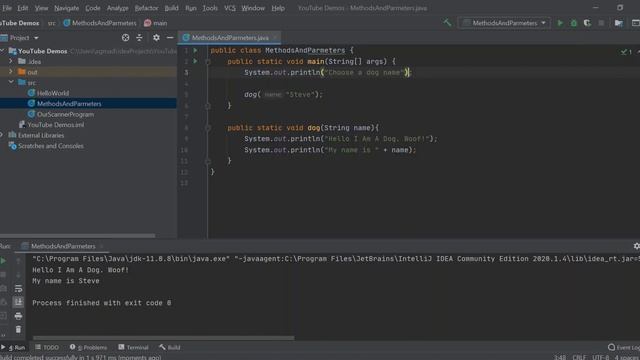Image resolution: width=640 pixels, height=360 pixels.
Task: Fold the dog method using its gutter marker
Action: click(208, 128)
